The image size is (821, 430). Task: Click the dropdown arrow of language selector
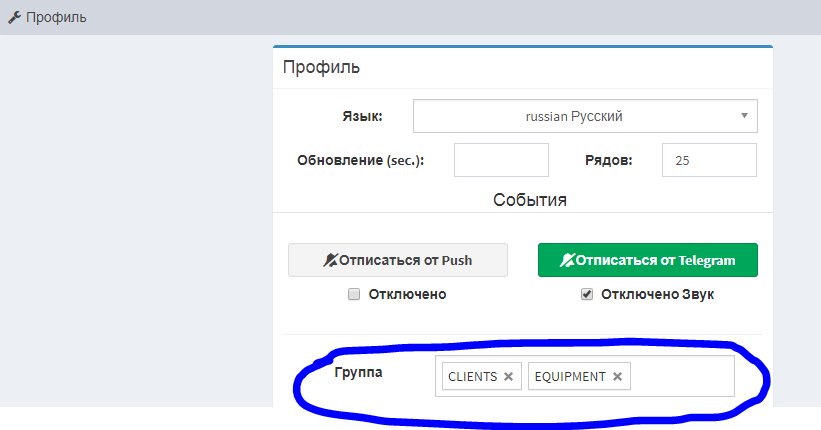[744, 116]
